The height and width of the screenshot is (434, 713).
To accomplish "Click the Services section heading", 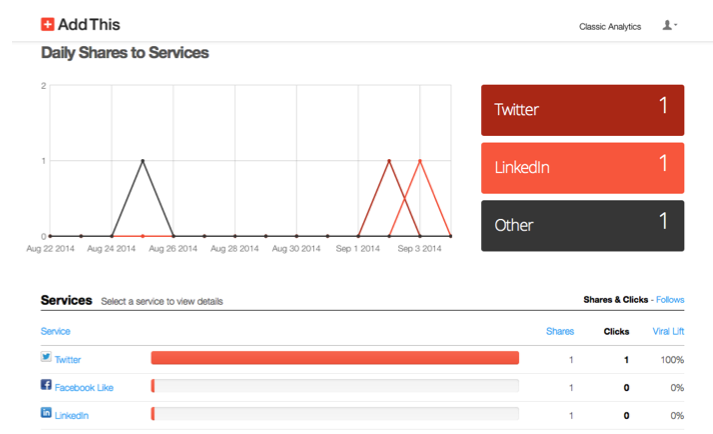I will coord(66,300).
